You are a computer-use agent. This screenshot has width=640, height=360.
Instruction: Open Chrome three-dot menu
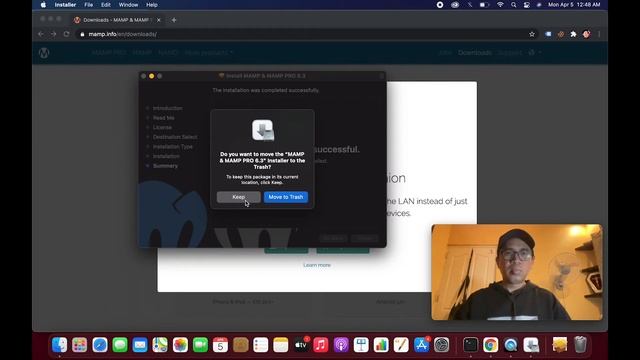coord(599,34)
